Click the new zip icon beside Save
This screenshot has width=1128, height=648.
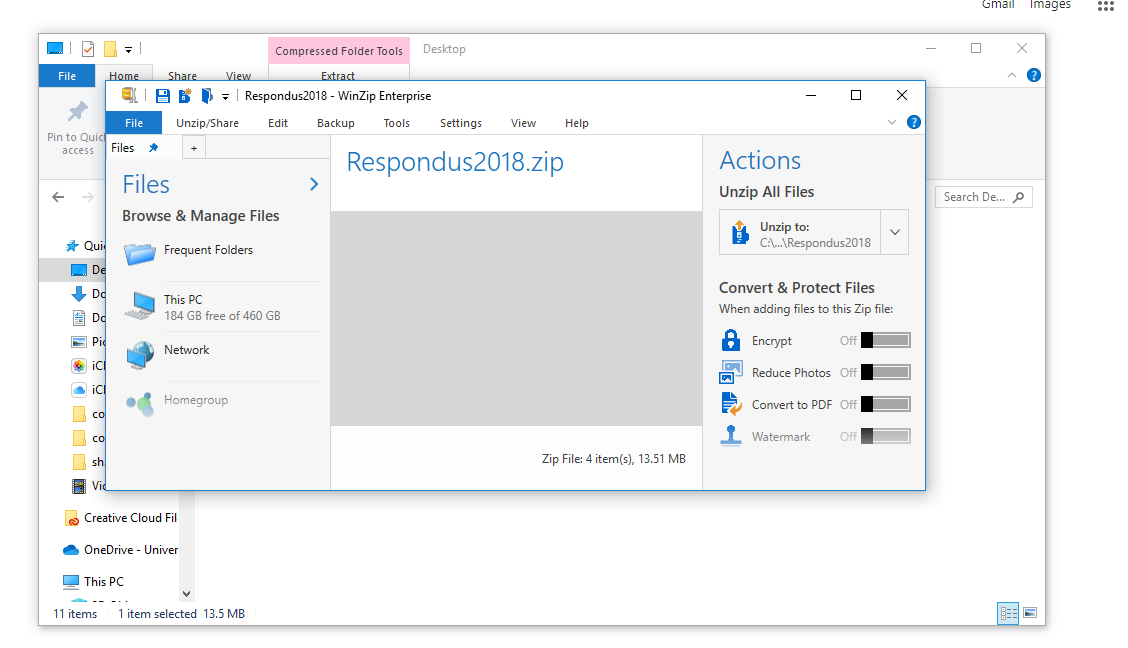[185, 96]
